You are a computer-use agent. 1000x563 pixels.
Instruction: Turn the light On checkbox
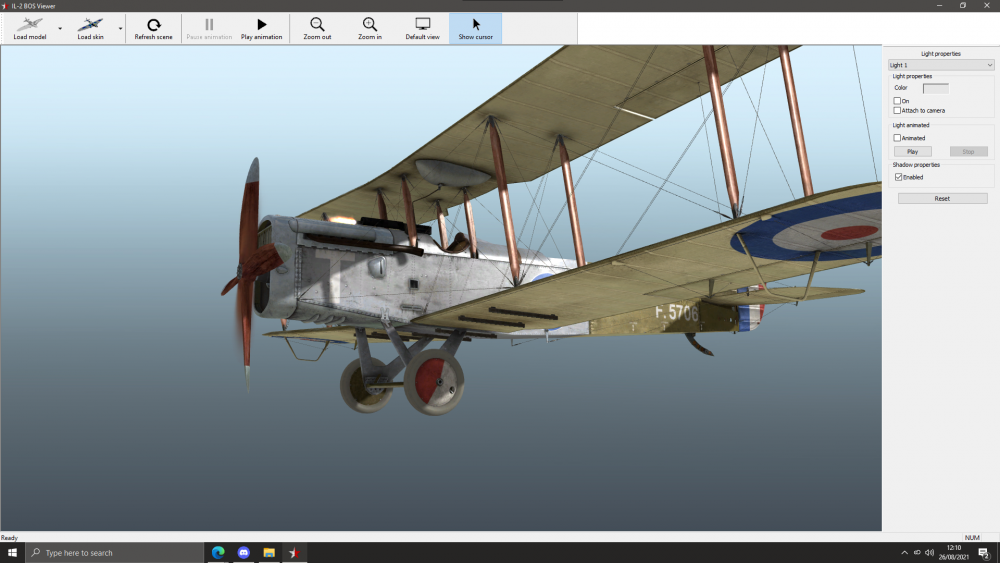coord(898,101)
